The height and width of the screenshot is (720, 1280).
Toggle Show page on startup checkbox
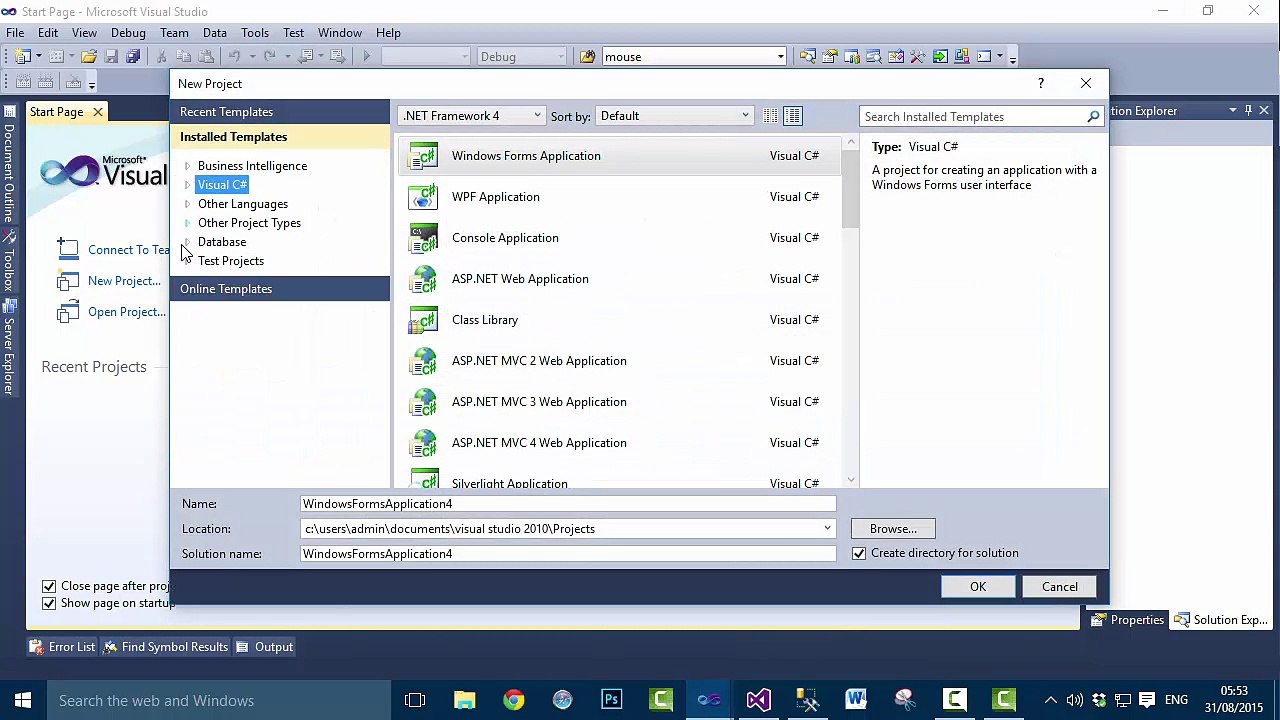(49, 603)
